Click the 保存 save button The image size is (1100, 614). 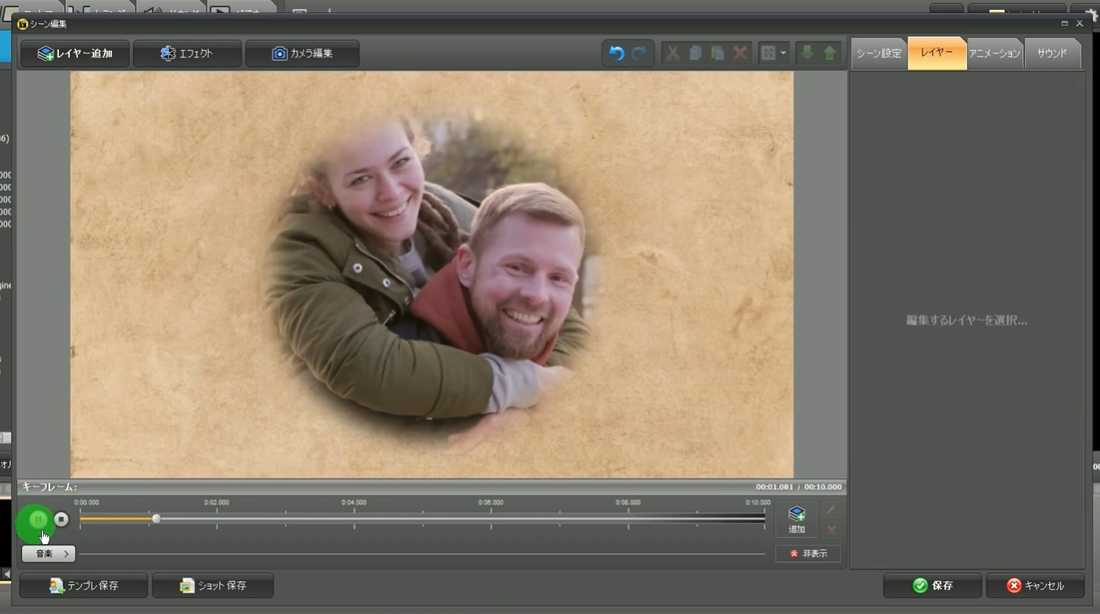point(932,586)
